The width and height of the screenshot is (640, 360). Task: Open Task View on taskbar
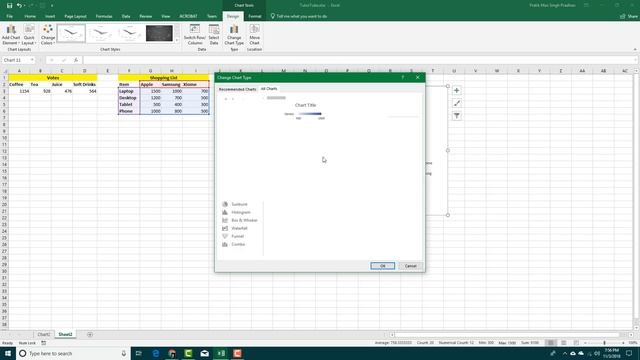[138, 353]
